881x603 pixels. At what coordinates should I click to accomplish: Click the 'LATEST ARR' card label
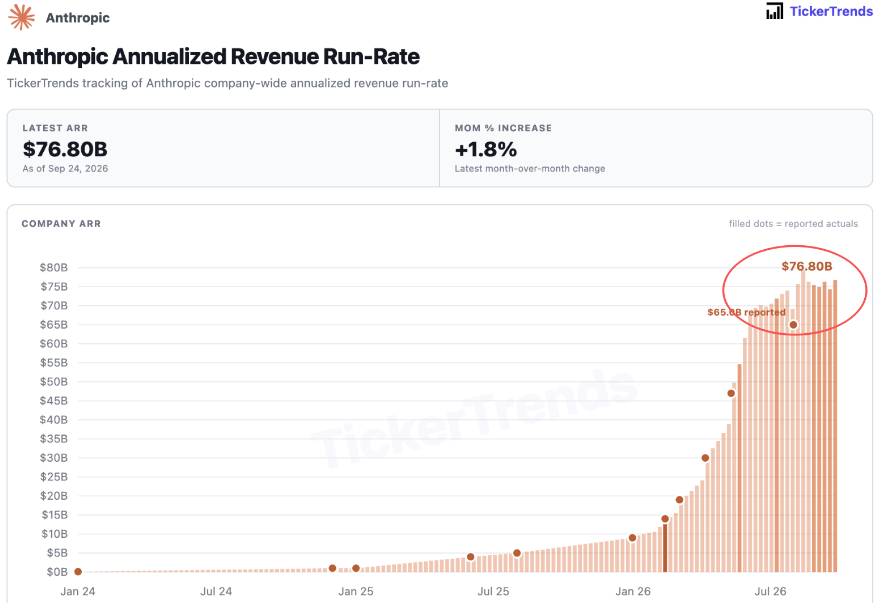click(x=55, y=128)
